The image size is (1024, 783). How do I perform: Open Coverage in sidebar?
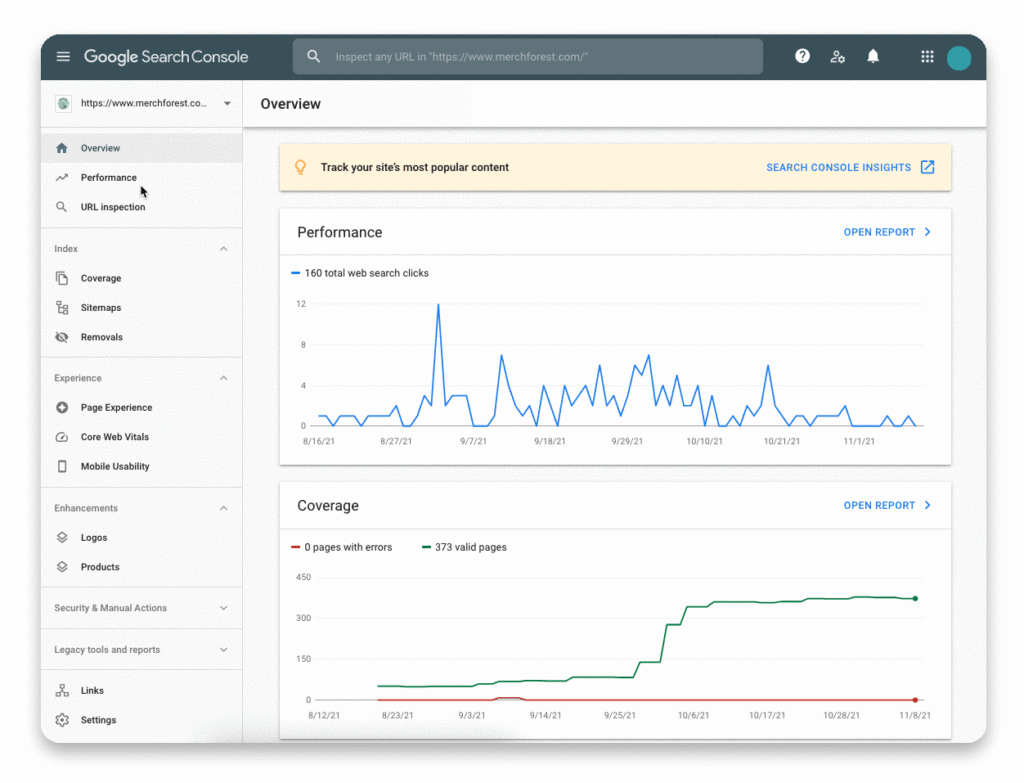[x=142, y=278]
